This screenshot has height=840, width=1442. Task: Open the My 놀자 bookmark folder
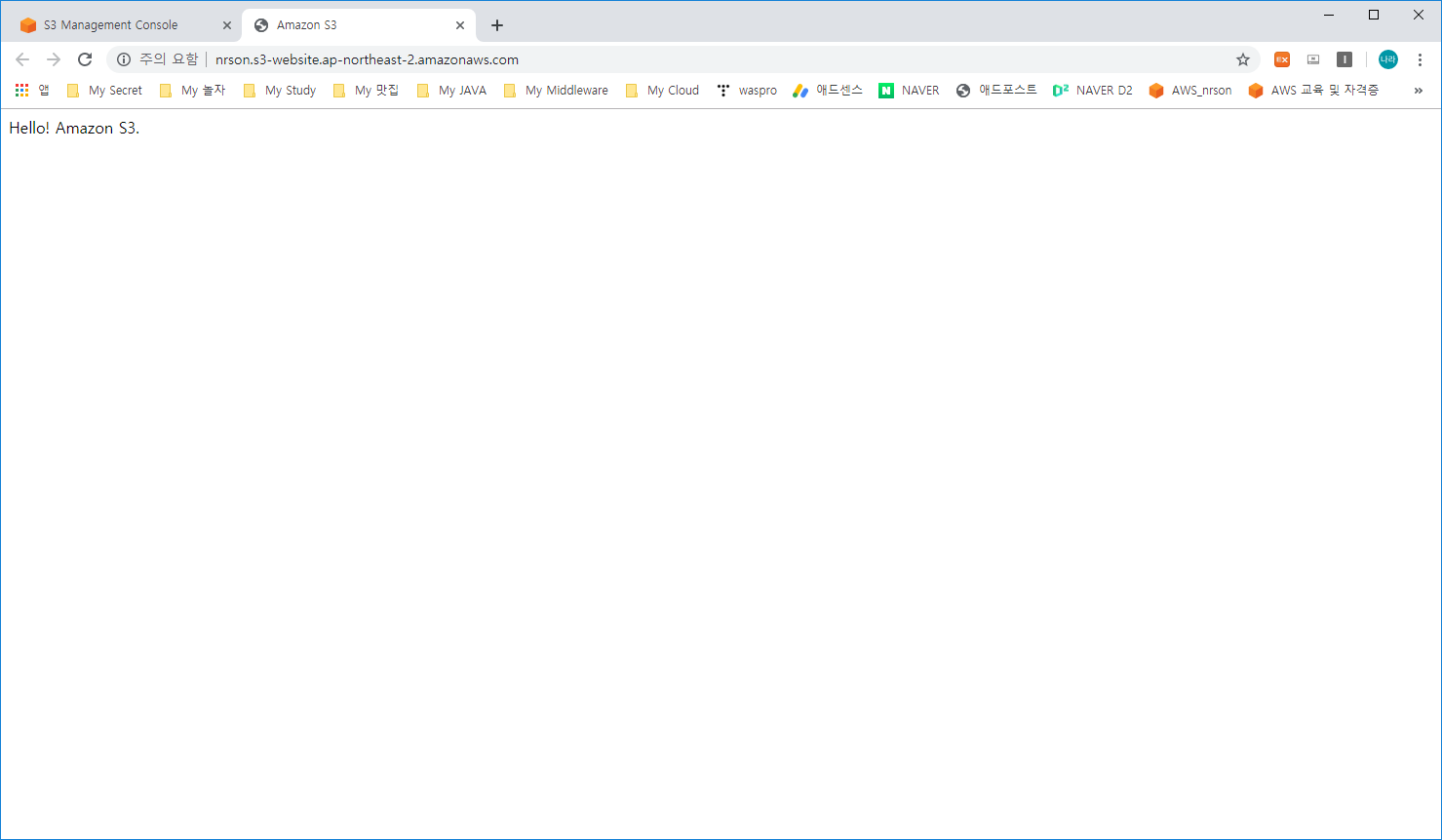click(x=192, y=90)
